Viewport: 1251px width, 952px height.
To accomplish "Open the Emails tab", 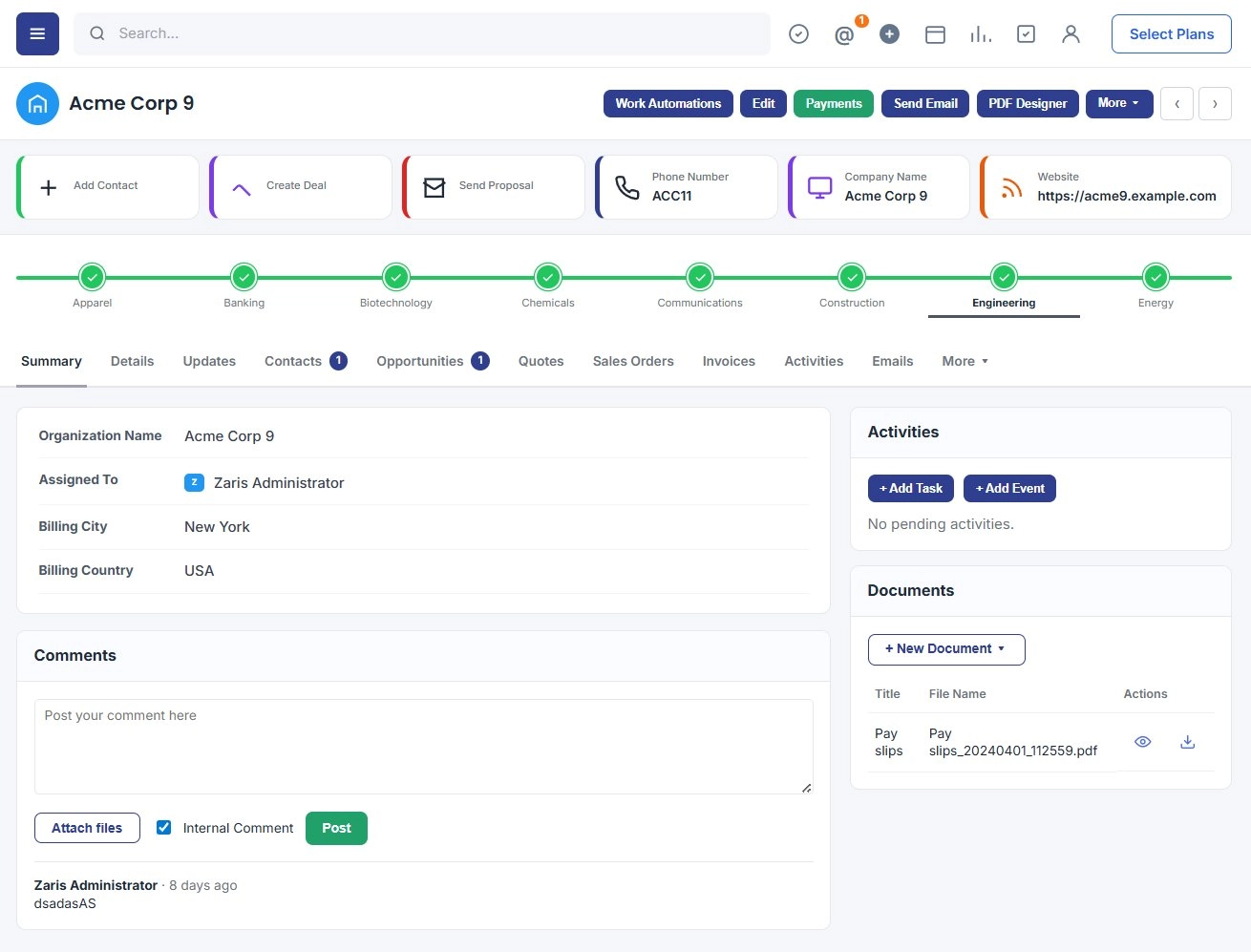I will tap(892, 361).
